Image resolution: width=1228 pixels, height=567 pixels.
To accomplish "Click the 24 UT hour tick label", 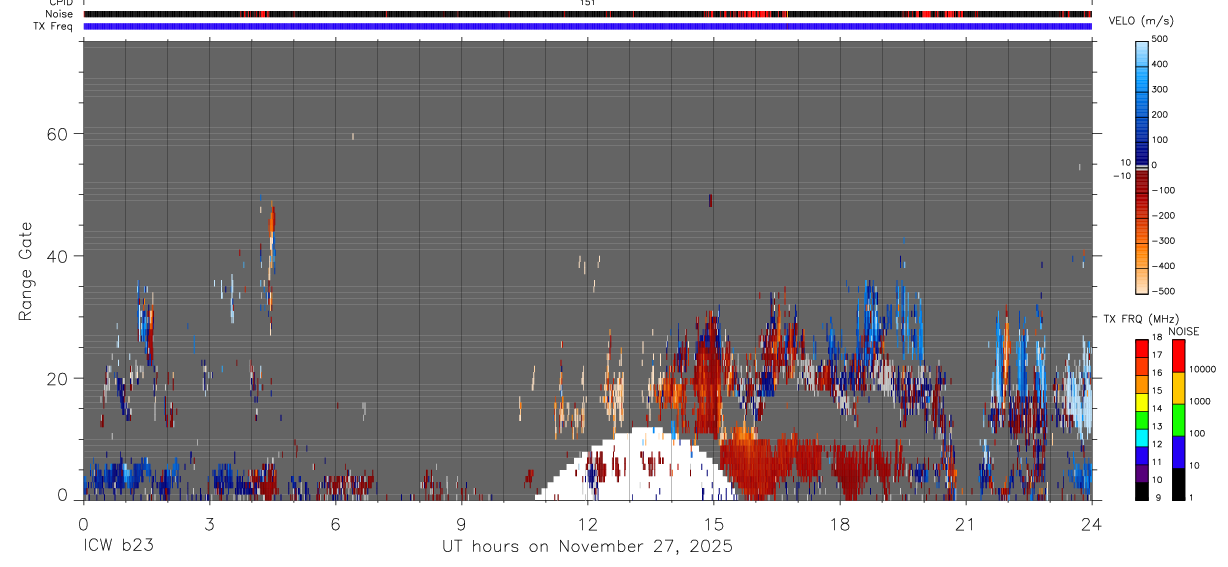I will (x=1092, y=522).
